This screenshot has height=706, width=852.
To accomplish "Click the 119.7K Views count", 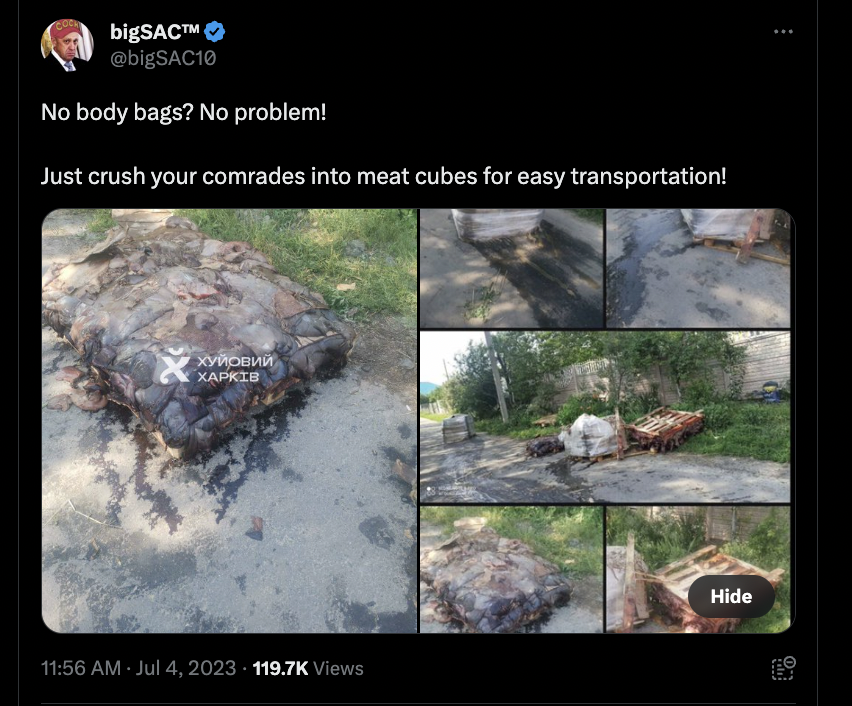I will click(x=308, y=668).
